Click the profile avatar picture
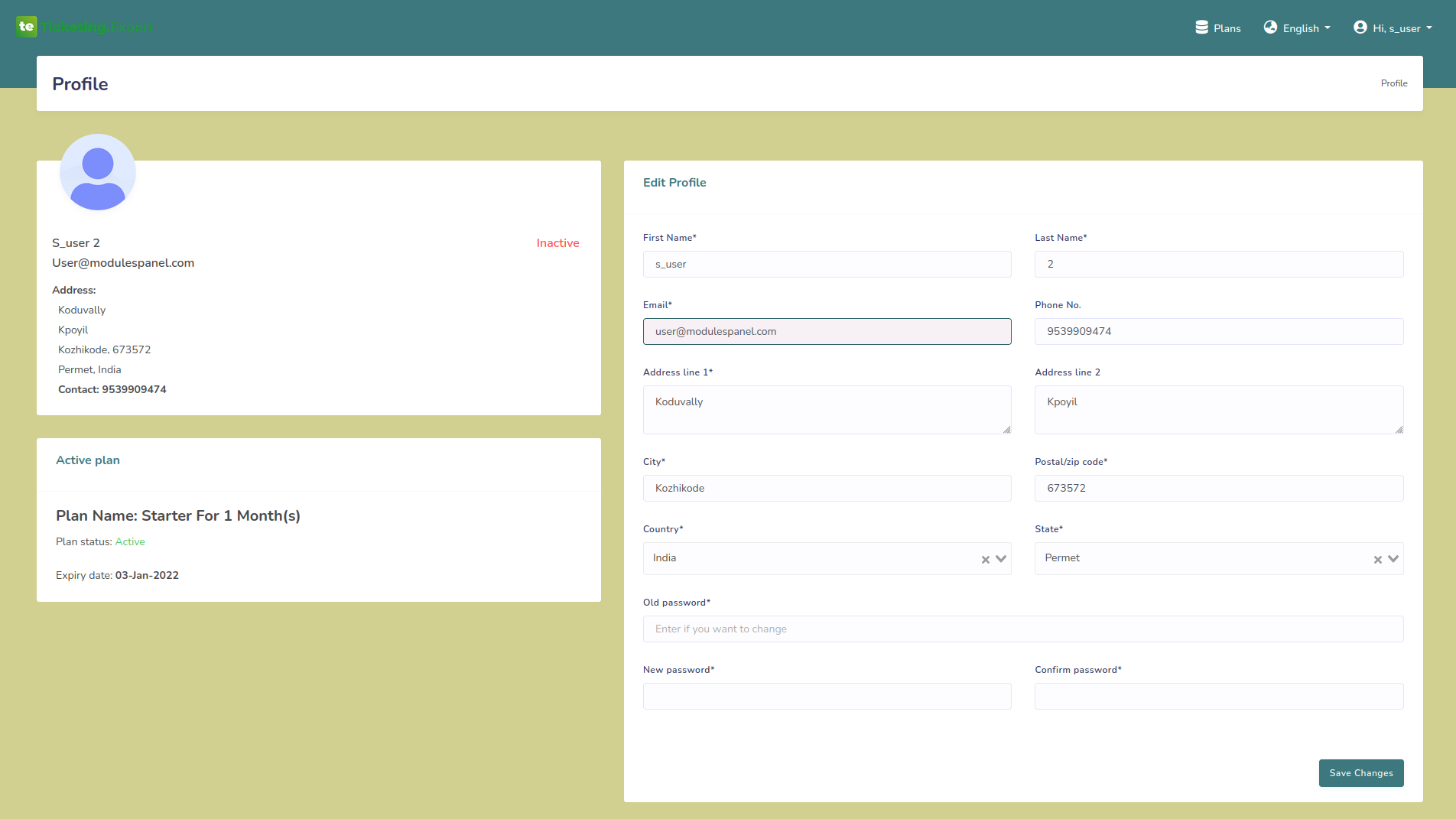The height and width of the screenshot is (819, 1456). (98, 173)
